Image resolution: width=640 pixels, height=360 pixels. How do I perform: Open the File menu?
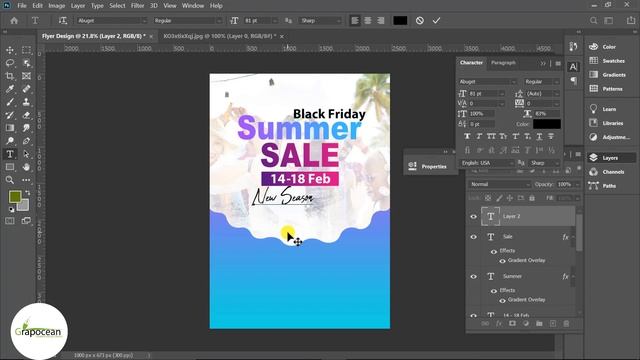[x=22, y=6]
